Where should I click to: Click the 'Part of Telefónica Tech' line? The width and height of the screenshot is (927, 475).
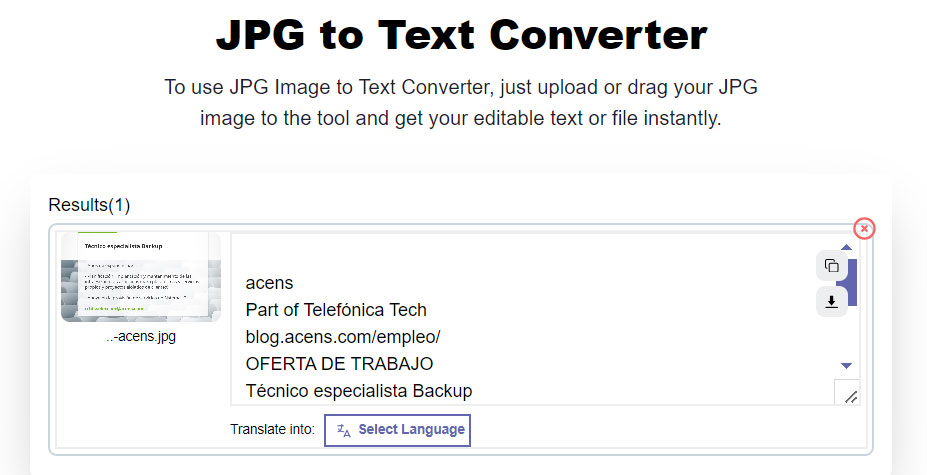pyautogui.click(x=336, y=310)
